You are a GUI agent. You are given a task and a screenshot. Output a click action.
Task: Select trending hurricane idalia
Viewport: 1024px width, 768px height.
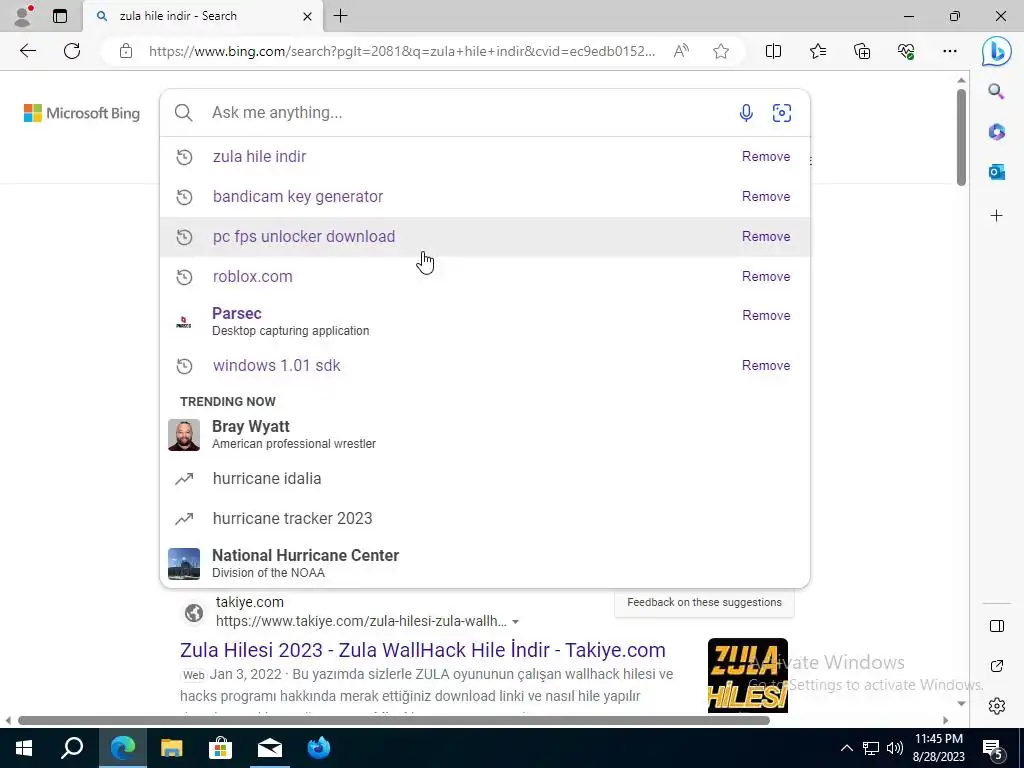pyautogui.click(x=485, y=479)
